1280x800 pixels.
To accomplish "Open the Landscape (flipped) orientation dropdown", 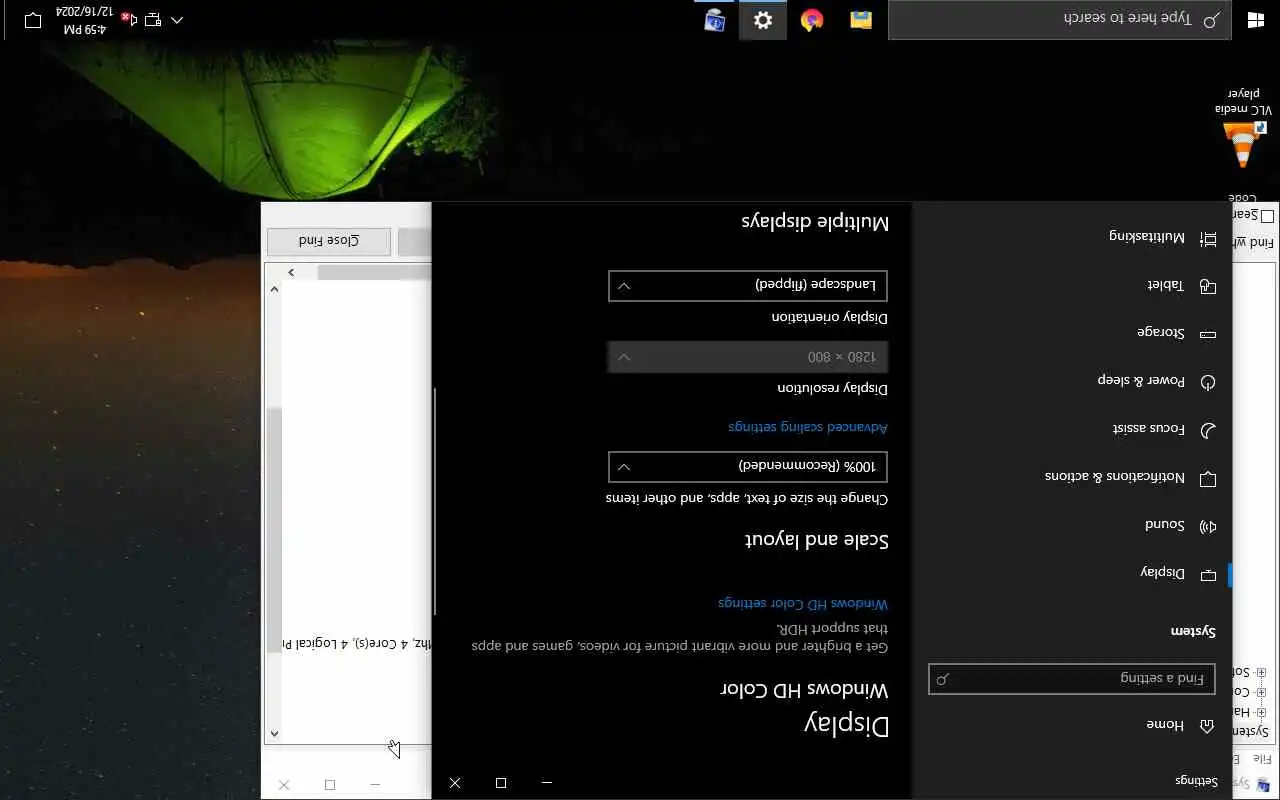I will (x=748, y=285).
